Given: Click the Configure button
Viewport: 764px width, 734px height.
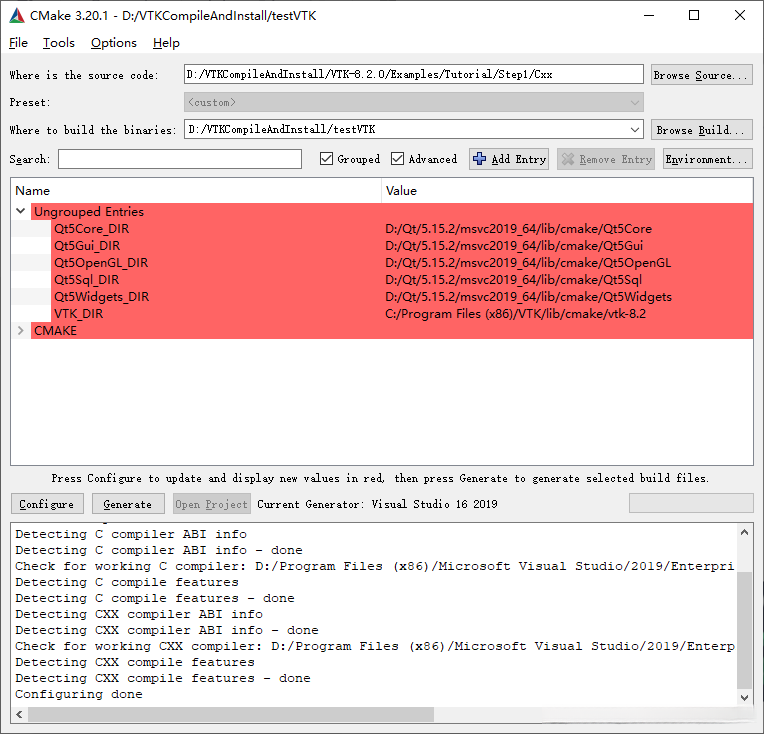Looking at the screenshot, I should 47,504.
